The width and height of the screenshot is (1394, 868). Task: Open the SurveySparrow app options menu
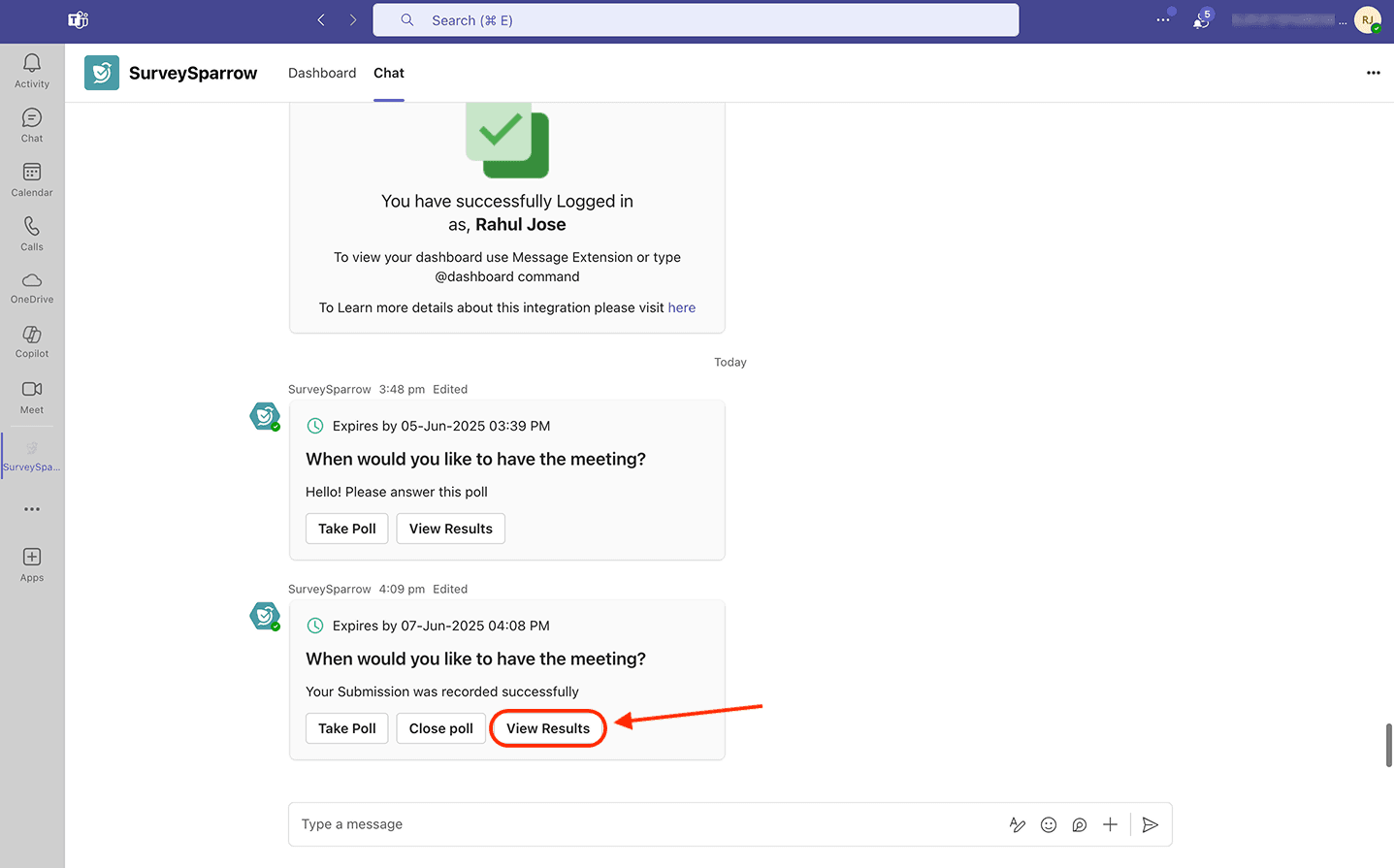tap(1373, 73)
